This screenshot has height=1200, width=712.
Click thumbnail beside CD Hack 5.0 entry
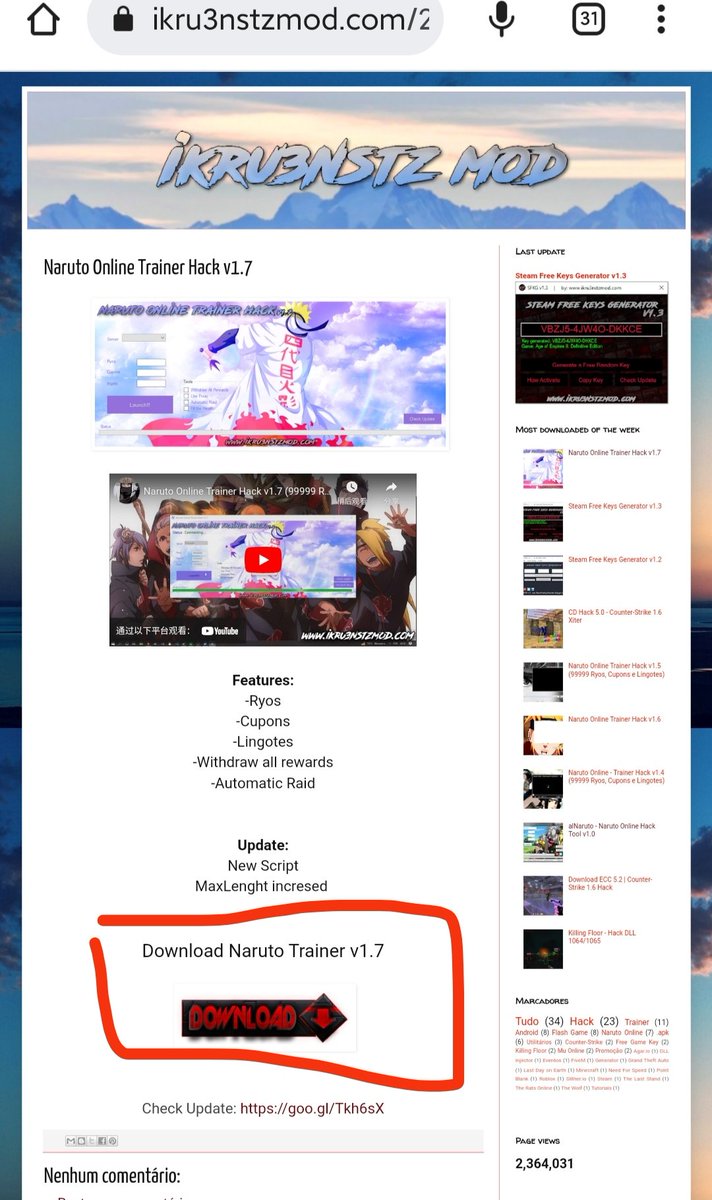[x=543, y=628]
